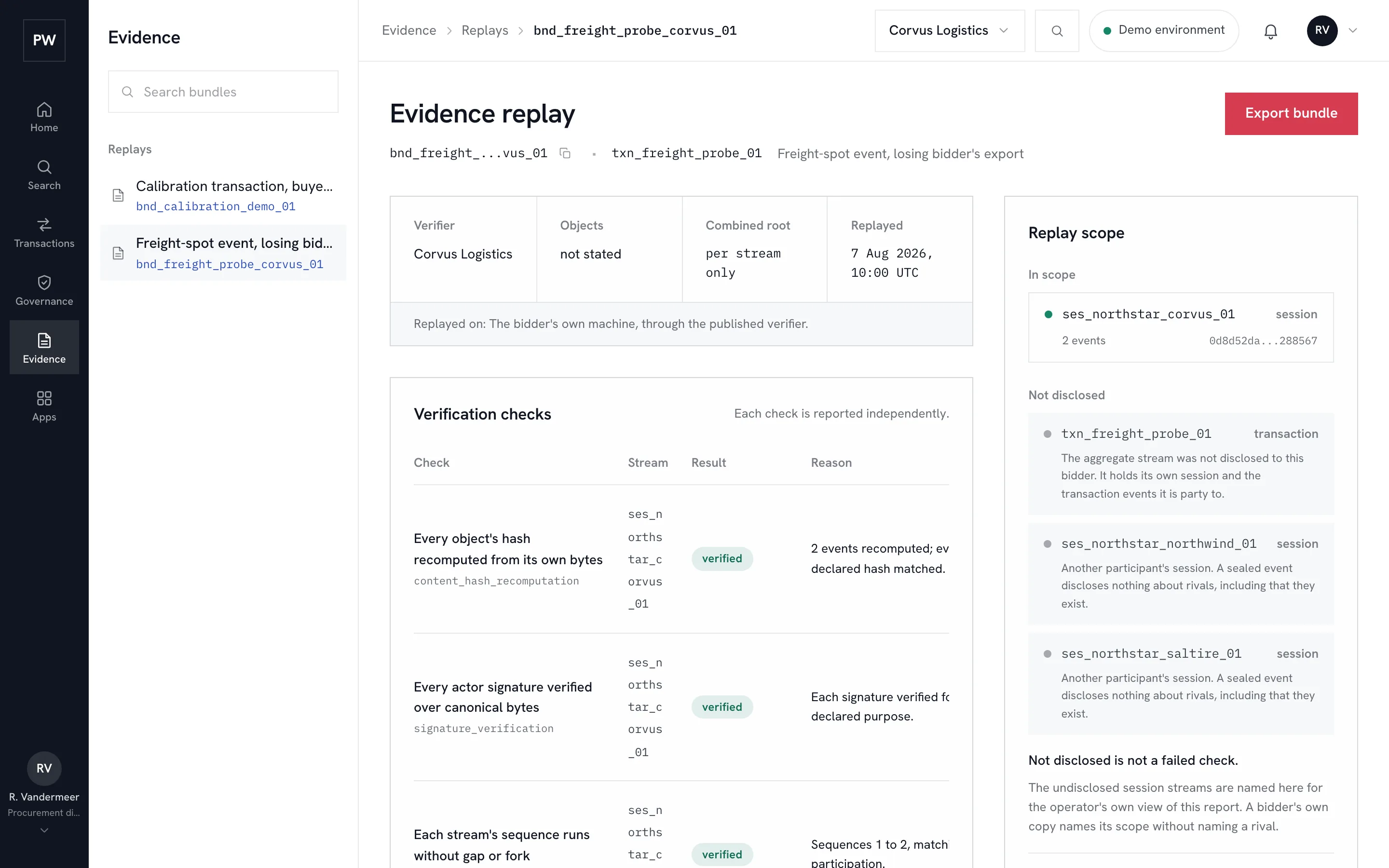Go to Evidence breadcrumb
The height and width of the screenshot is (868, 1389).
coord(409,30)
